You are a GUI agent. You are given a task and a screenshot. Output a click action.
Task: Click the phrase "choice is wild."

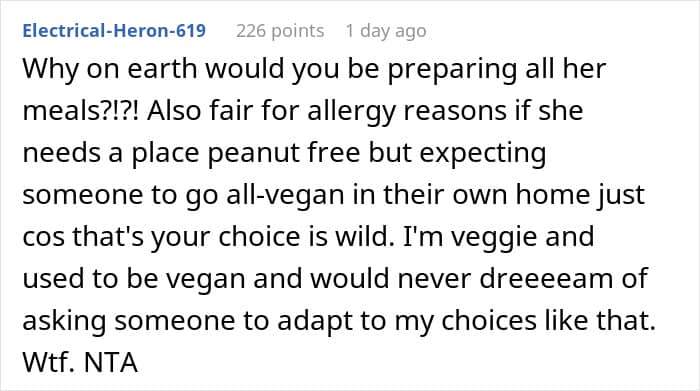tap(307, 236)
